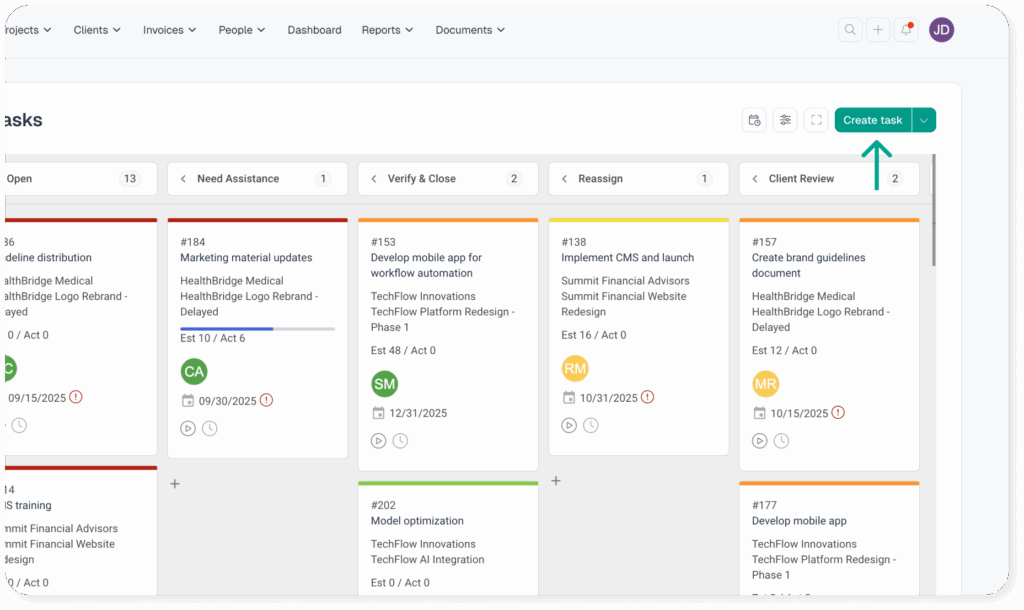Click progress bar on Marketing material updates

pyautogui.click(x=257, y=328)
